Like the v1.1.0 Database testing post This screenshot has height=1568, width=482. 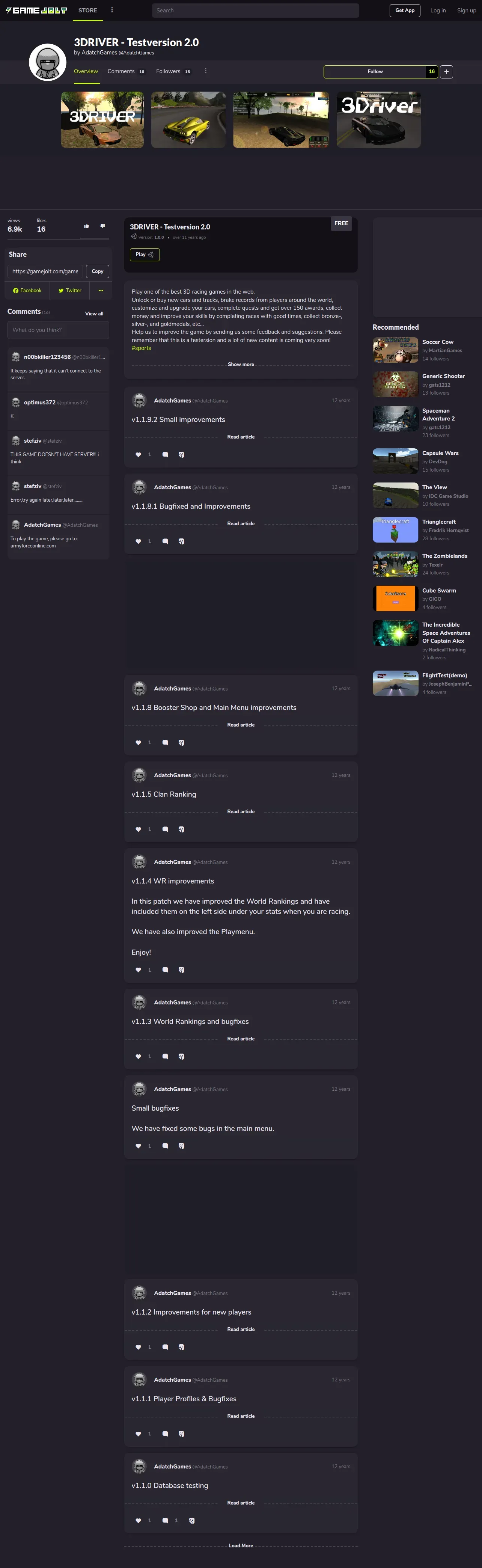tap(138, 1520)
